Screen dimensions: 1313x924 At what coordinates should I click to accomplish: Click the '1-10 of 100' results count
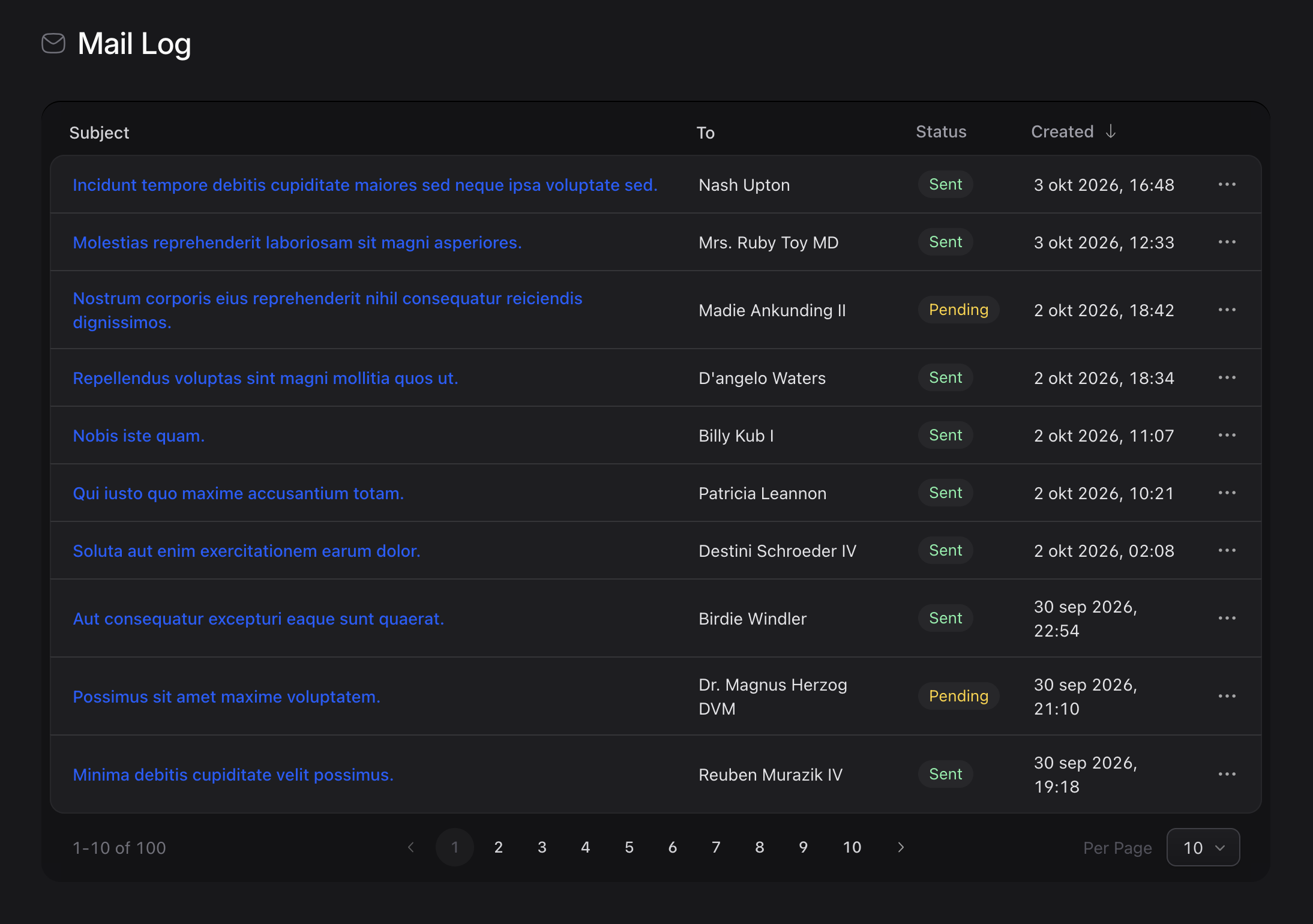point(119,848)
